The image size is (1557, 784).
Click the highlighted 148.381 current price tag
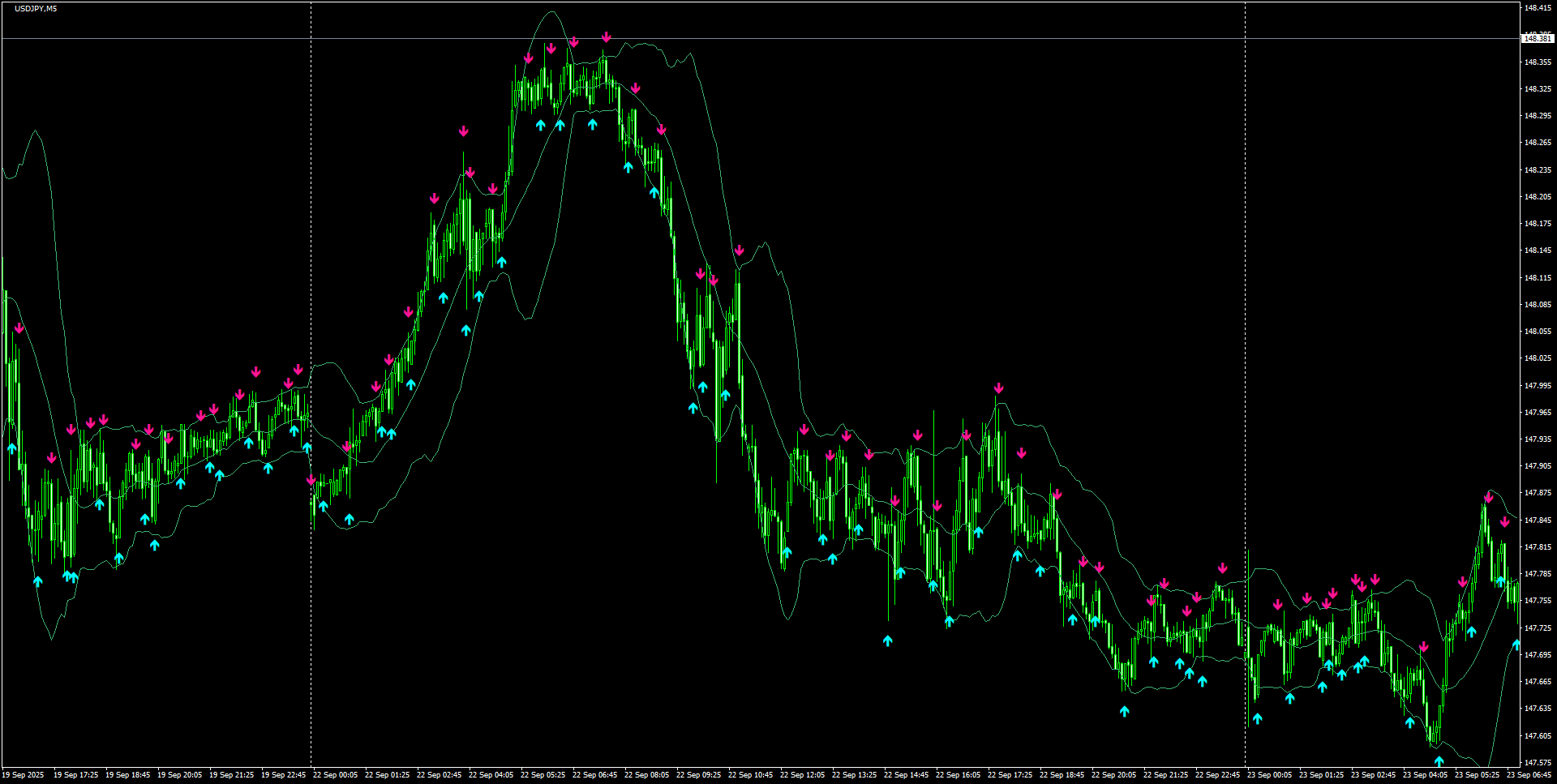[x=1537, y=37]
